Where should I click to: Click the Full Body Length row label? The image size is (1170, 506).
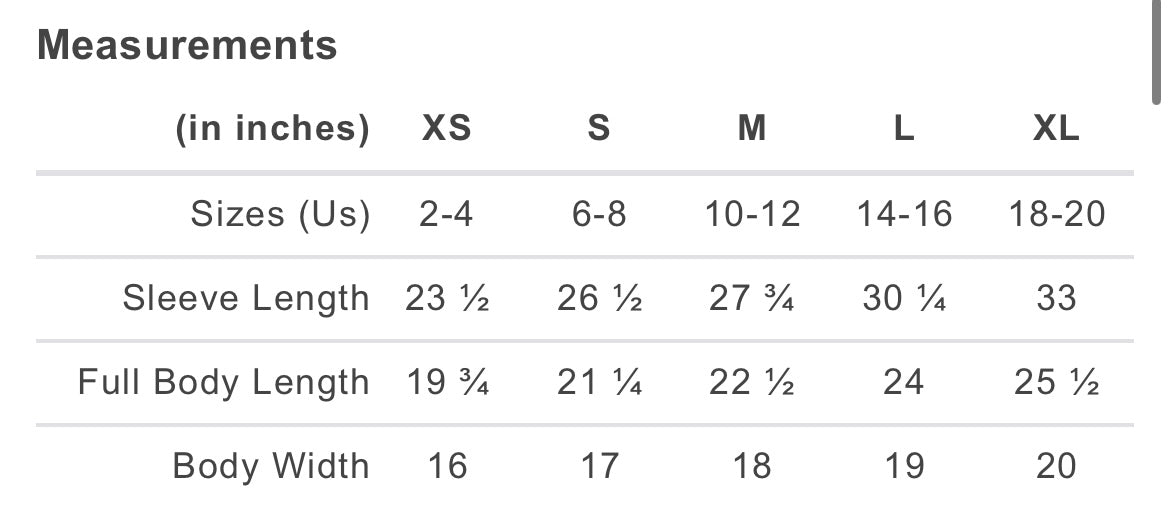[x=224, y=382]
